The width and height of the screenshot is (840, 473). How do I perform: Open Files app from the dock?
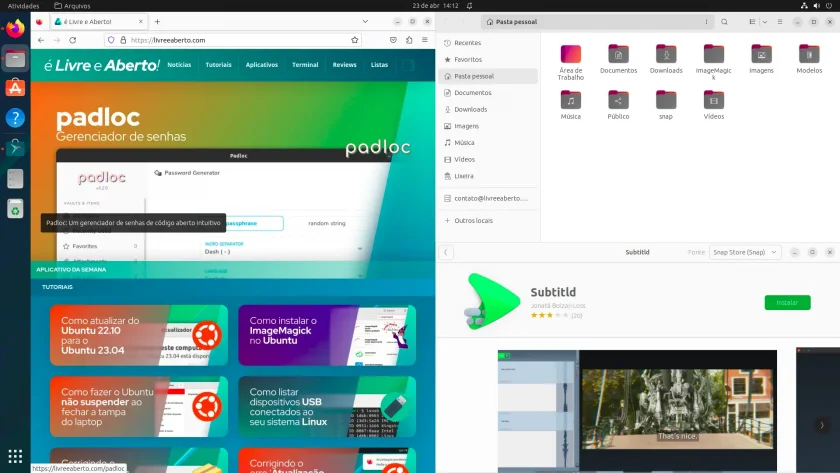pos(15,59)
